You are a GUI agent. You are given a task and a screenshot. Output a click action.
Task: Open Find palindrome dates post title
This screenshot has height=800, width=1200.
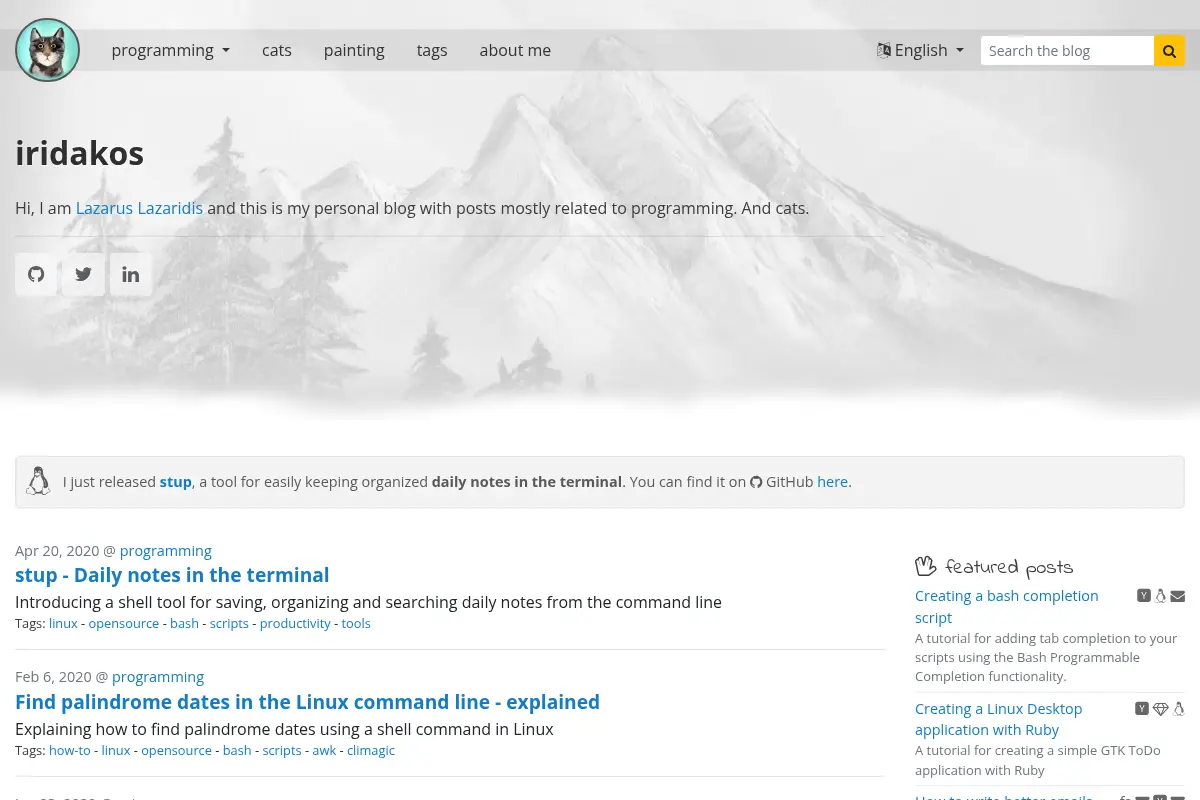(307, 702)
